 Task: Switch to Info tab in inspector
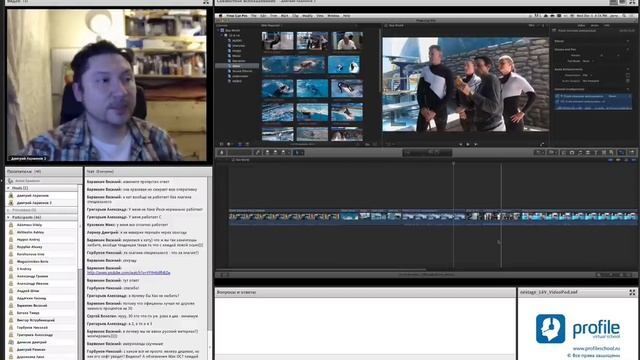click(x=607, y=25)
